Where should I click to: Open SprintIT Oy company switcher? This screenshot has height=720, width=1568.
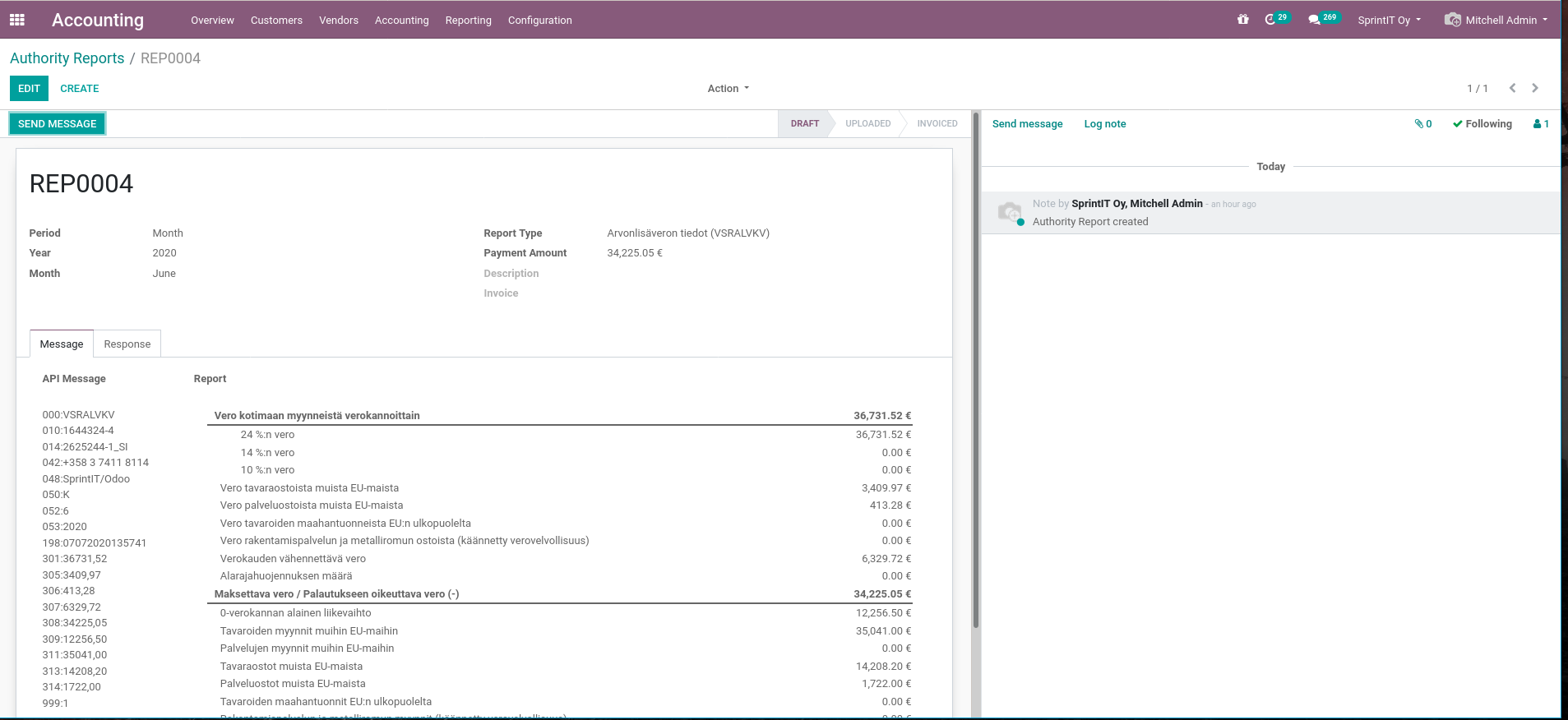pos(1389,21)
